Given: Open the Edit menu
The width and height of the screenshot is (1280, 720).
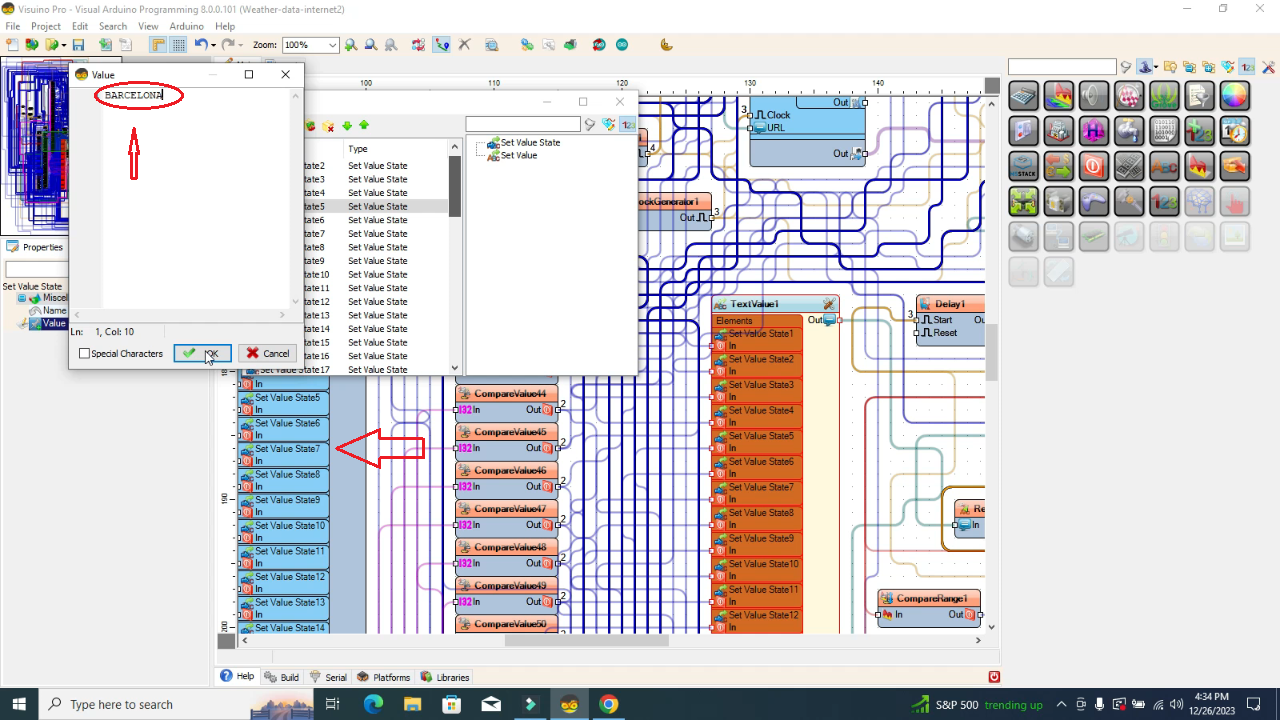Looking at the screenshot, I should 80,26.
